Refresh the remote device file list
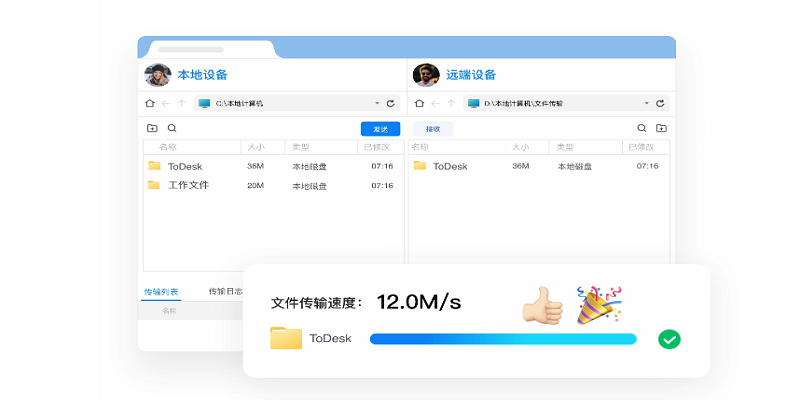 [x=660, y=103]
